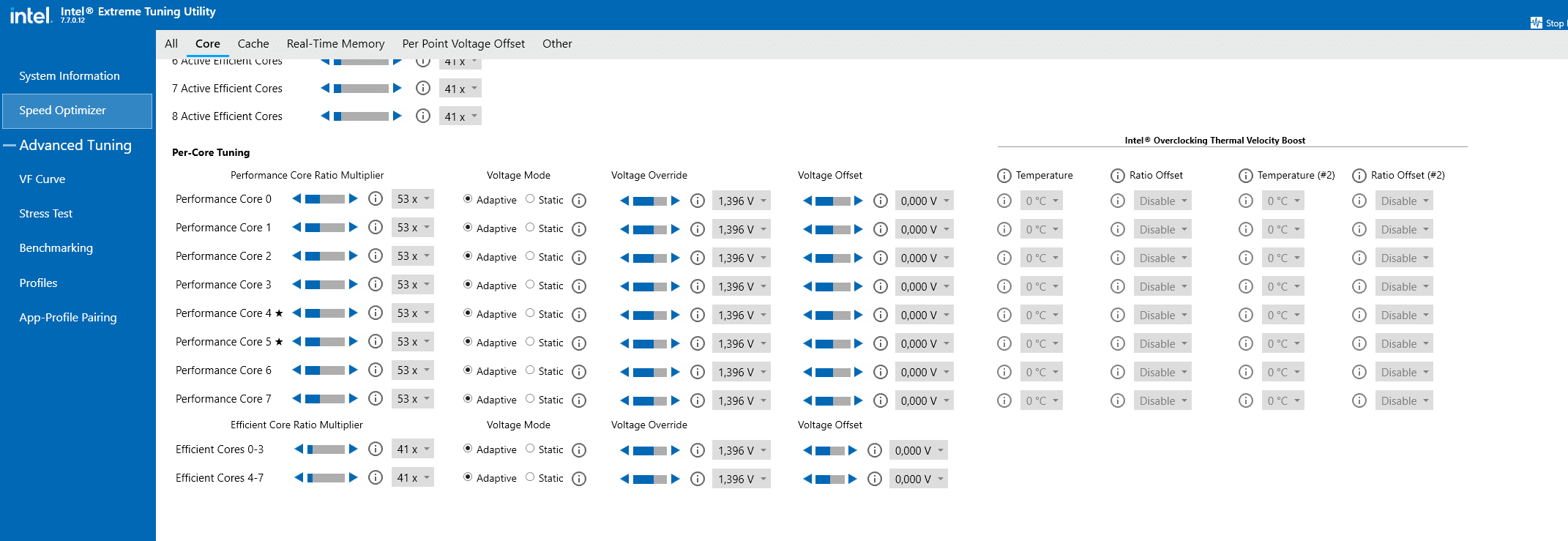This screenshot has height=541, width=1568.
Task: Increase 8 Active Efficient Cores right arrow
Action: point(397,116)
